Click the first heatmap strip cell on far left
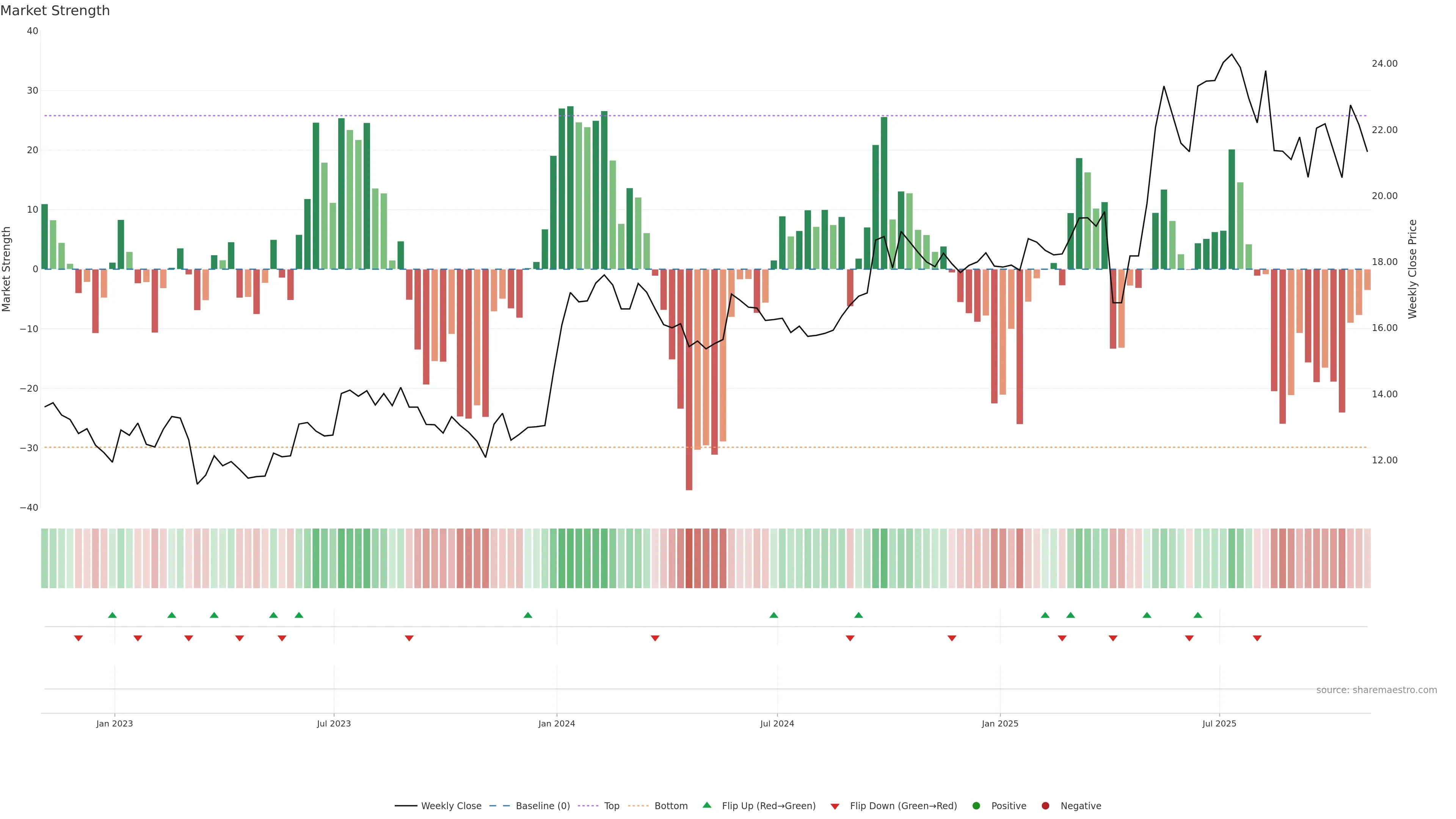Screen dimensions: 1456x819 [x=45, y=559]
